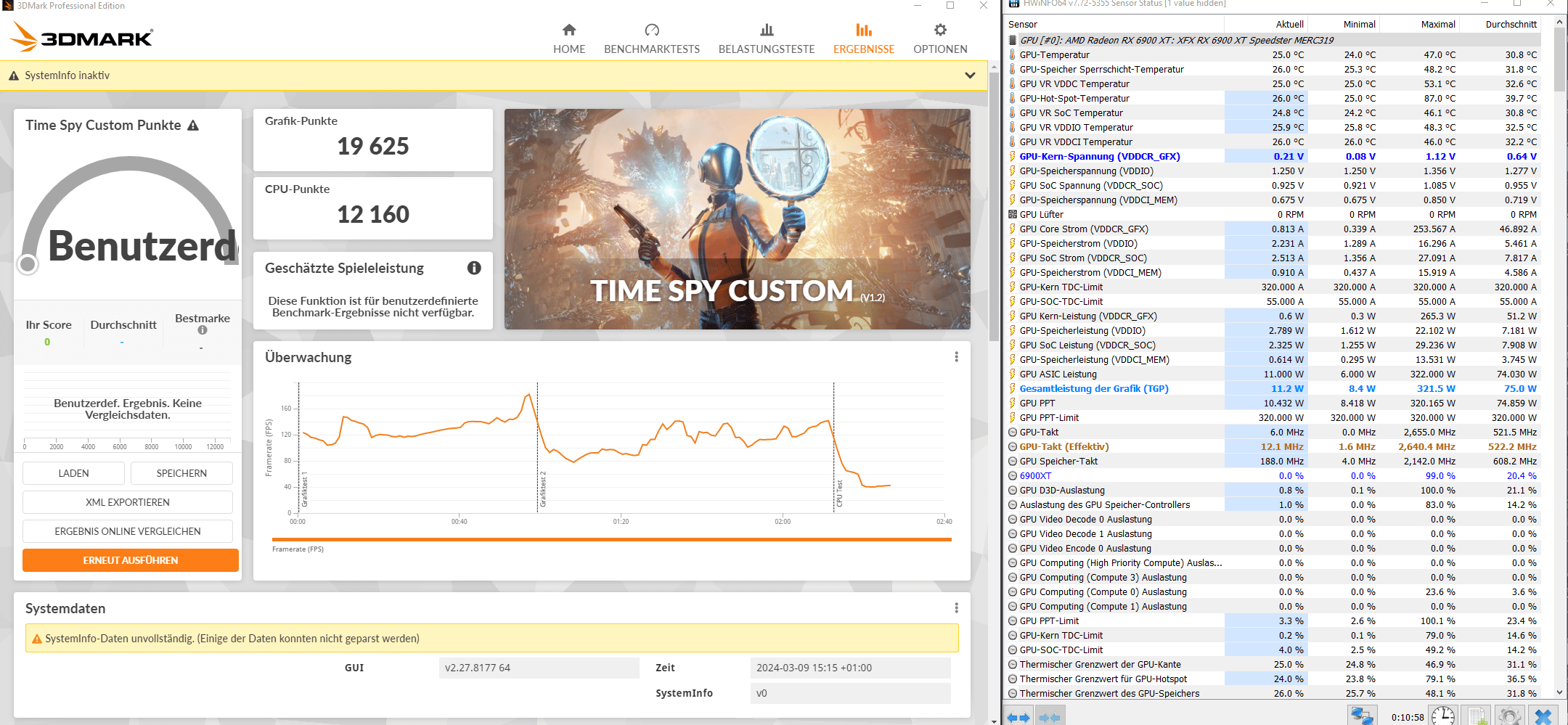The image size is (1568, 725).
Task: Click lightning icon of GPU ASIC Leistung row
Action: (x=1012, y=374)
